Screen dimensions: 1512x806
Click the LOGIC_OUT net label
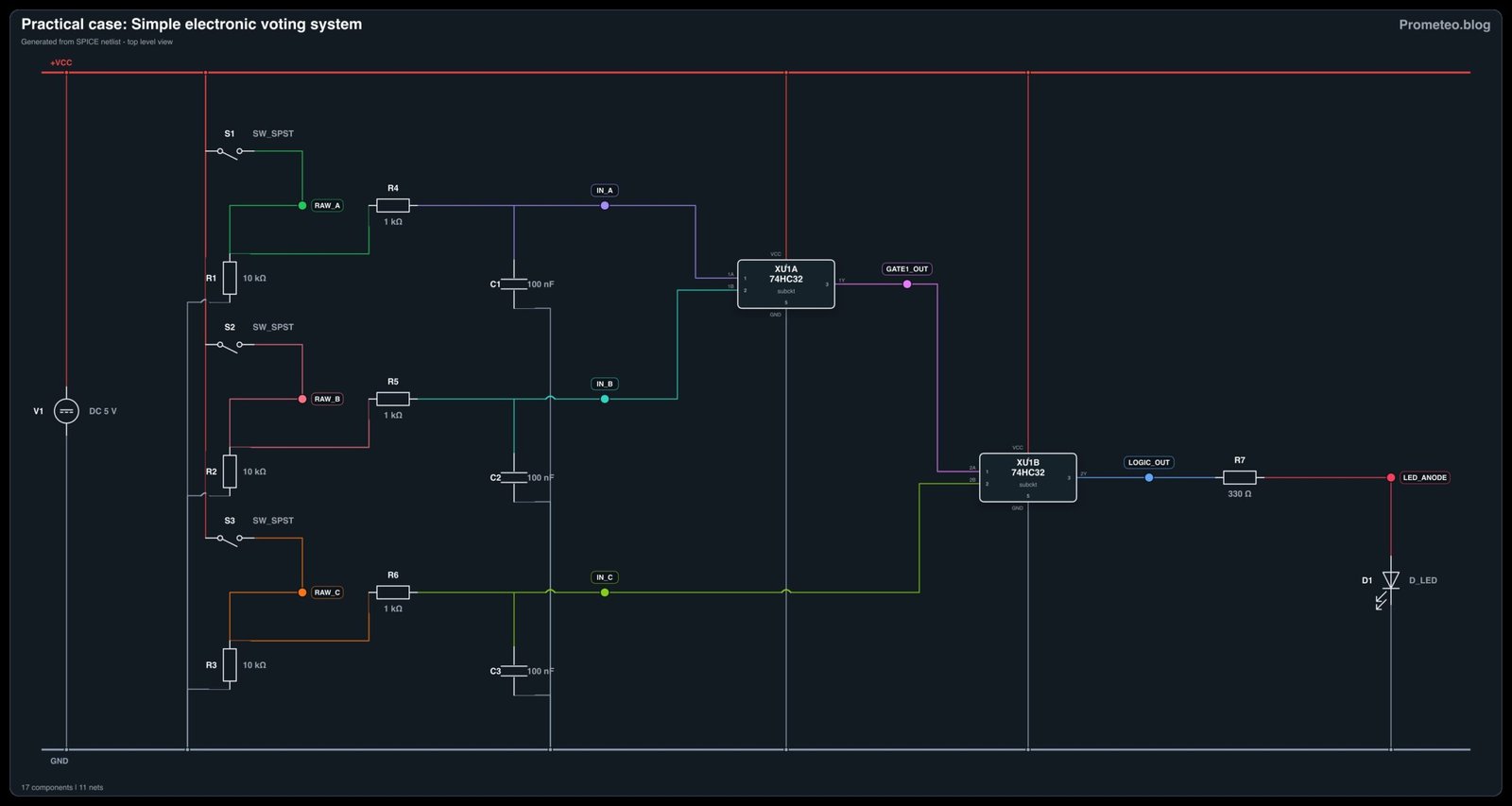pos(1149,462)
